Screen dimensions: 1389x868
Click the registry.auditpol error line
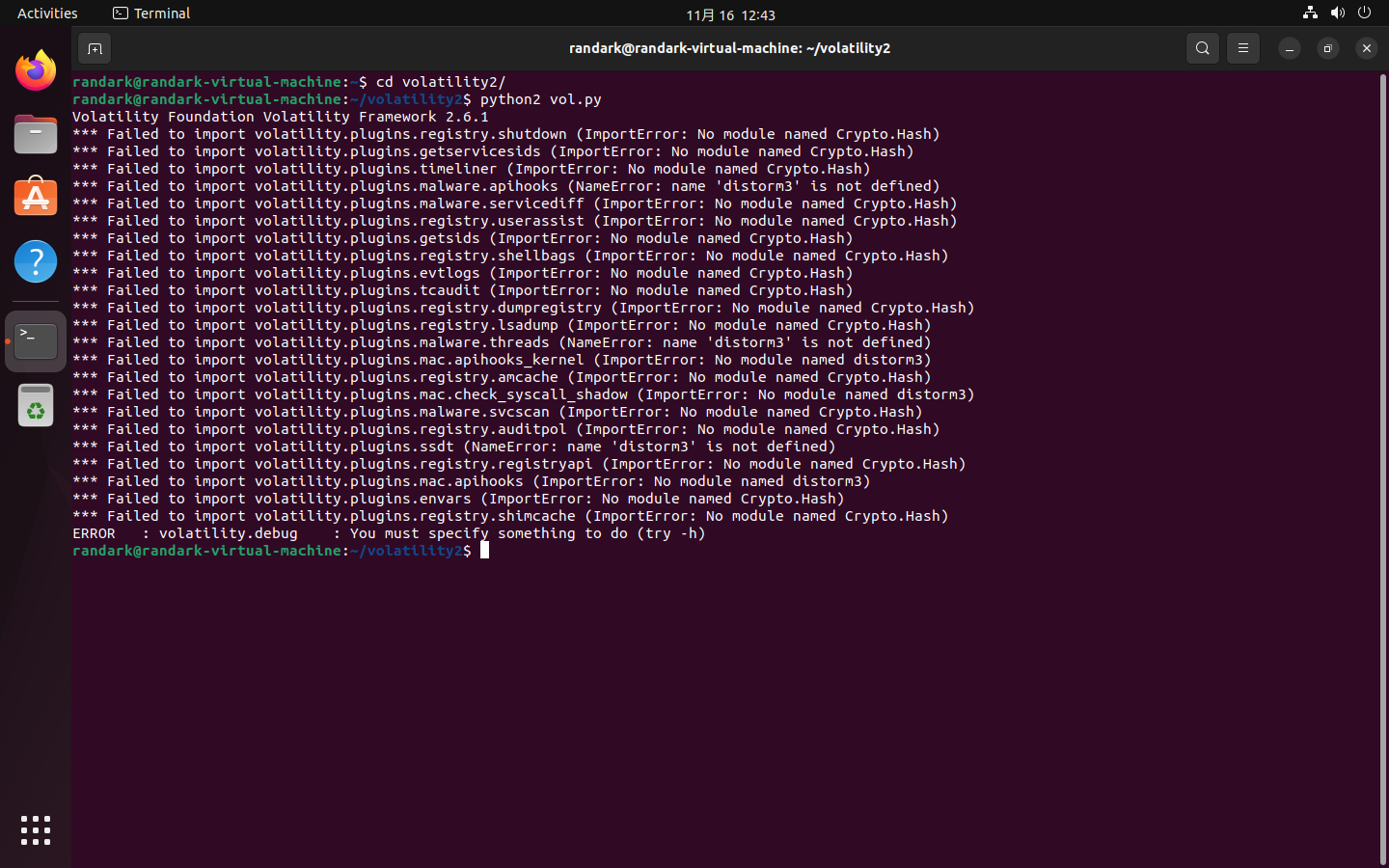tap(506, 429)
